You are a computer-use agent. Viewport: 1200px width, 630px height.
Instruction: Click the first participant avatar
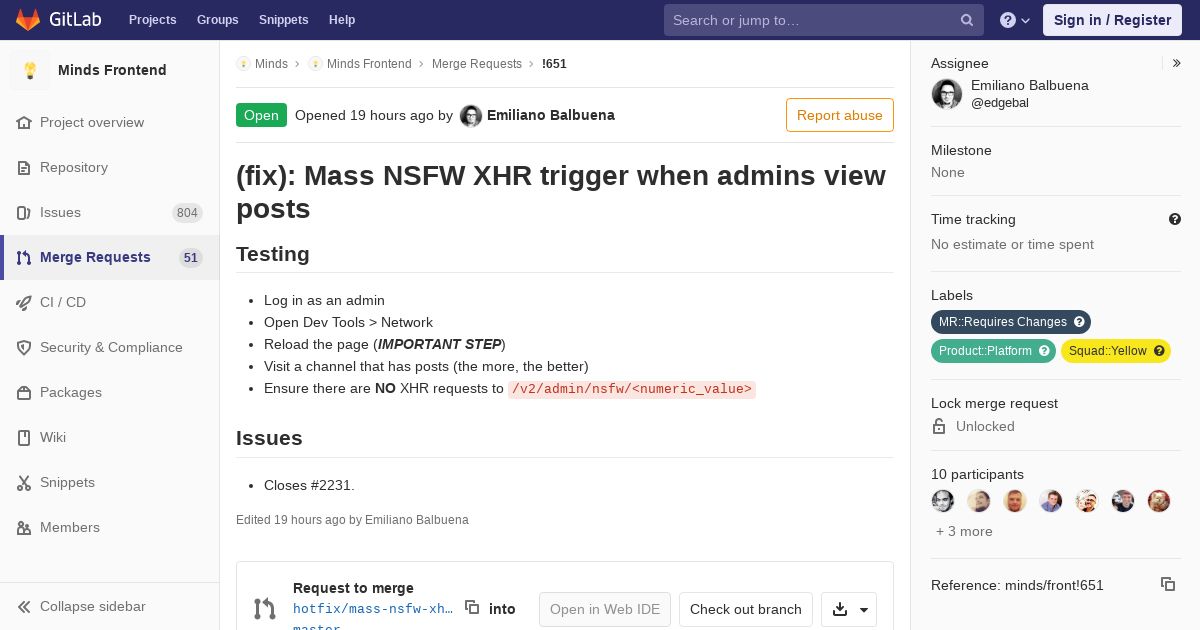(943, 501)
